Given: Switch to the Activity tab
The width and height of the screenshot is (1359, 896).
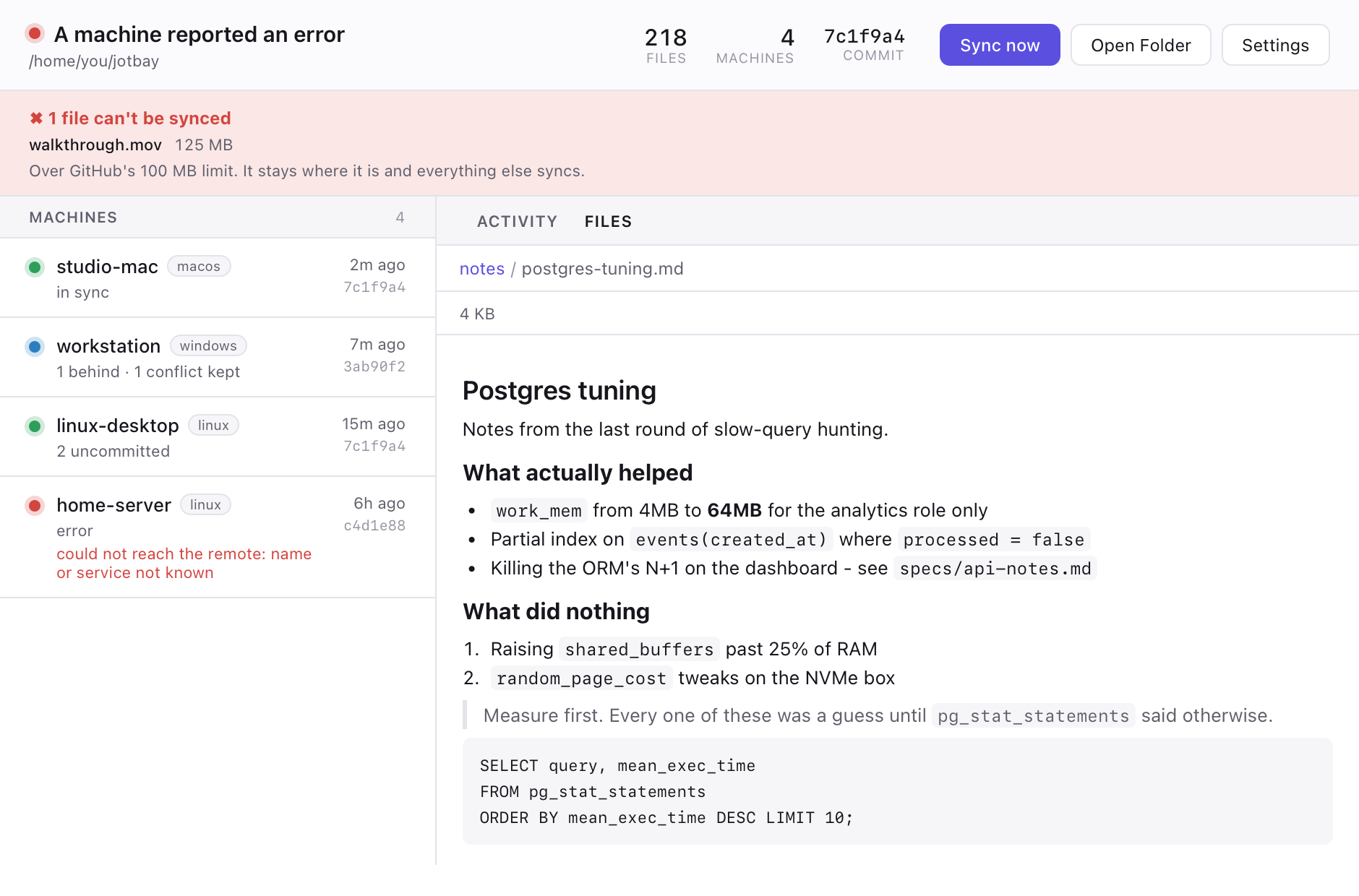Looking at the screenshot, I should coord(517,221).
